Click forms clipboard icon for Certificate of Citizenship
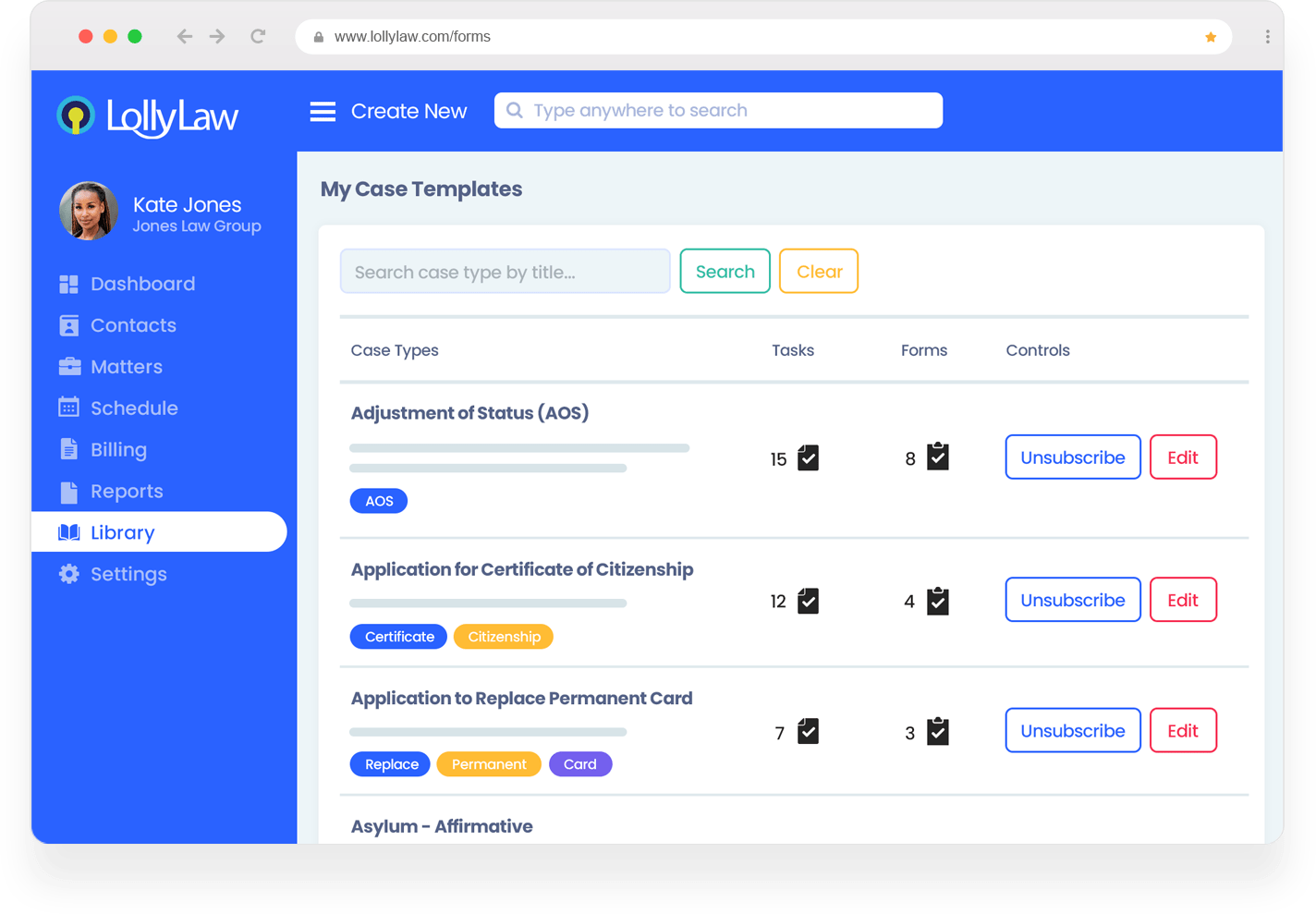1316x914 pixels. coord(938,601)
